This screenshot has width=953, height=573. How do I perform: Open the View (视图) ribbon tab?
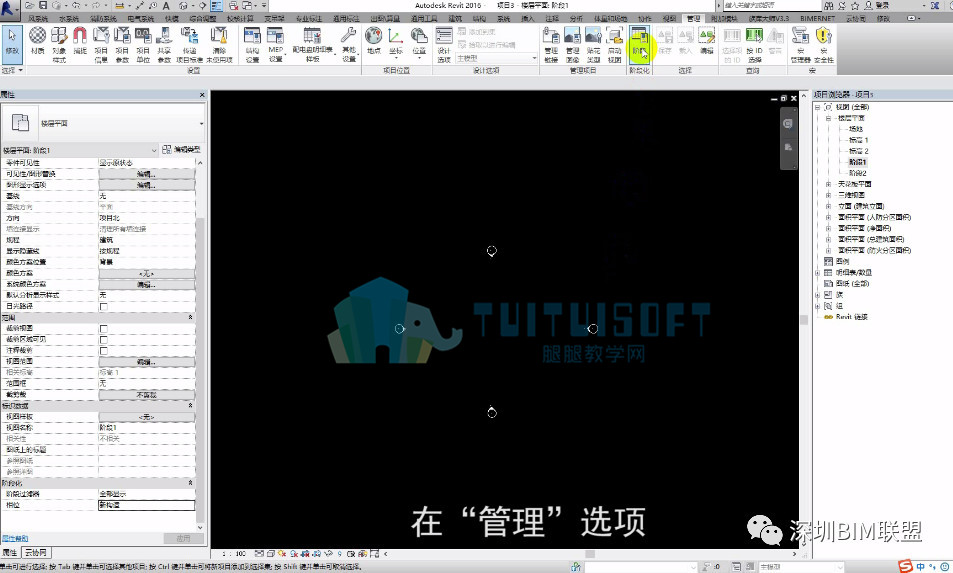pyautogui.click(x=669, y=19)
